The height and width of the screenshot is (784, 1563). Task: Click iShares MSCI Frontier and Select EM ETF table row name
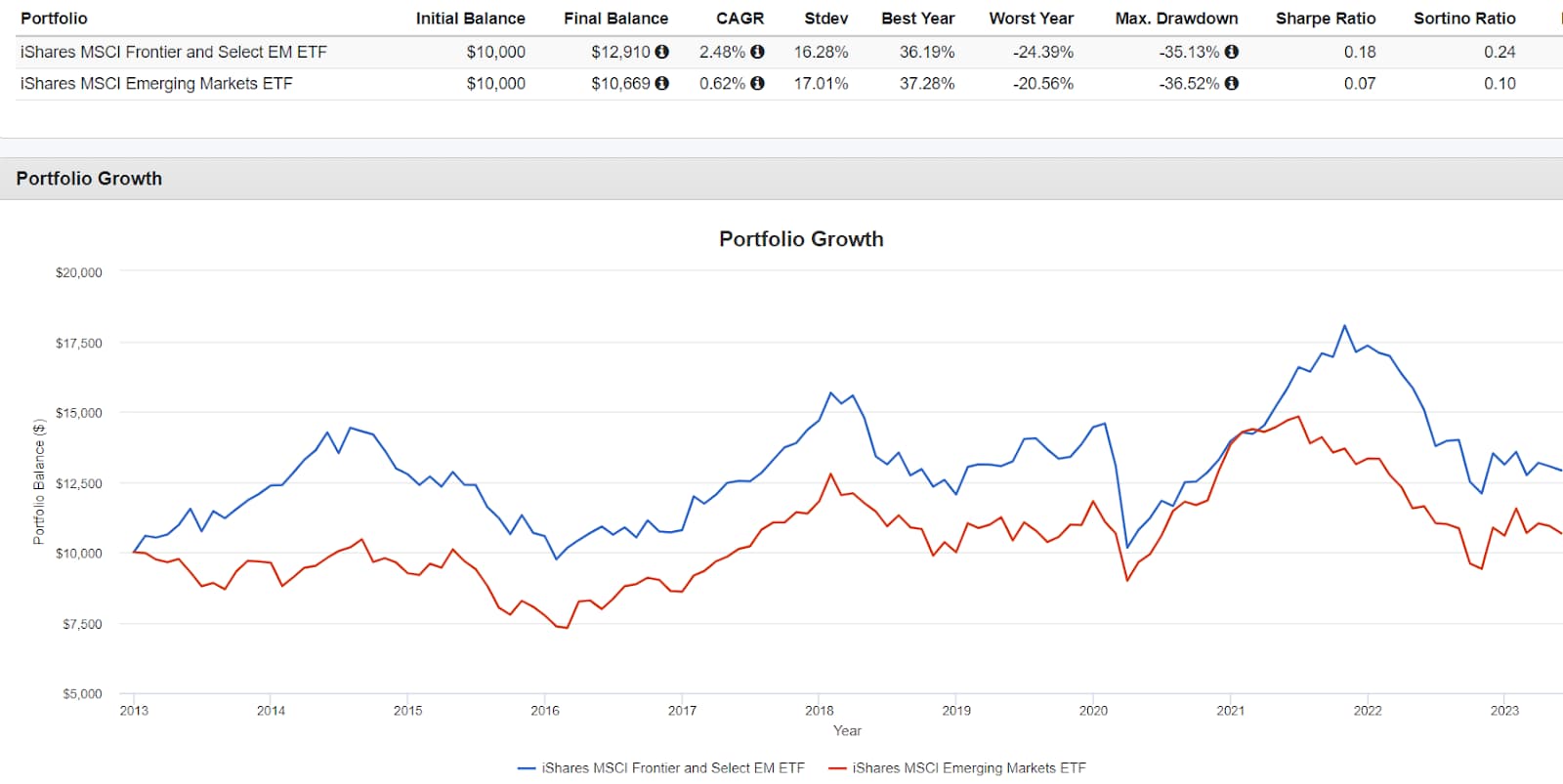click(174, 52)
